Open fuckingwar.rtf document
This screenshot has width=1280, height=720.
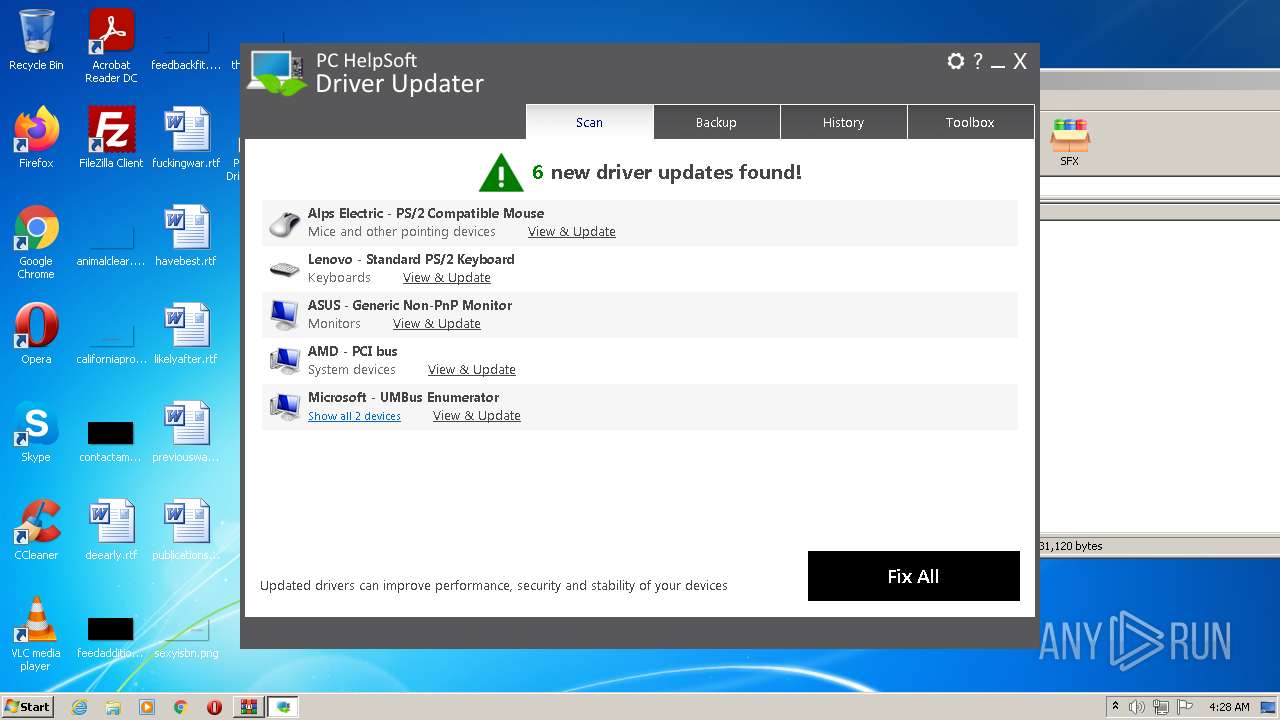click(x=186, y=138)
